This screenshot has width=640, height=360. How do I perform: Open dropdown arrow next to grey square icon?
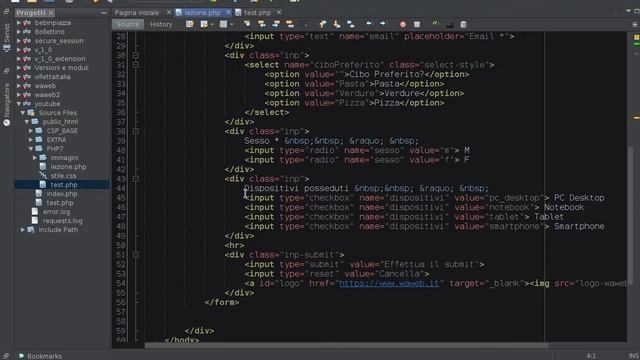point(231,24)
